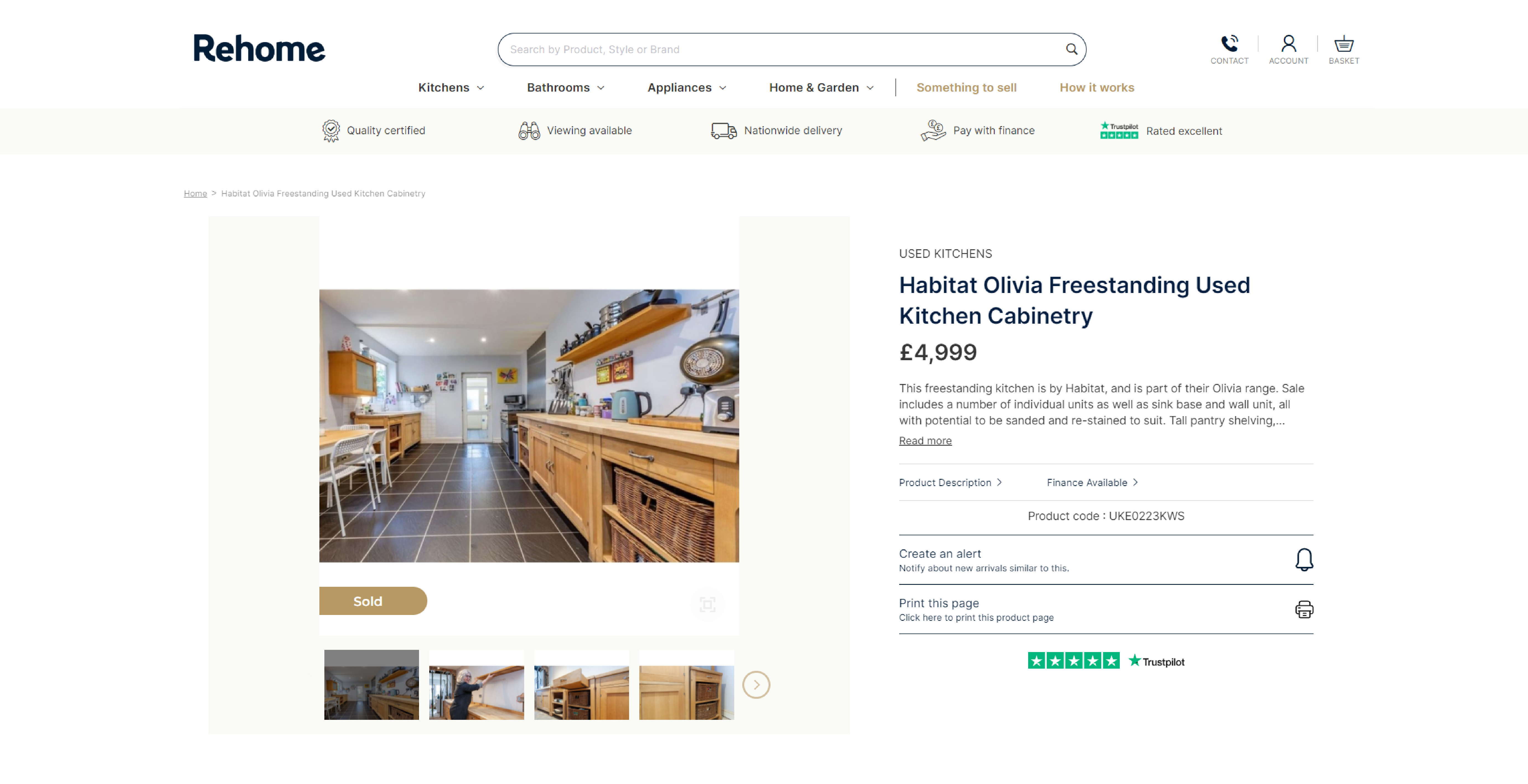Expand the Appliances dropdown menu
The width and height of the screenshot is (1528, 784).
click(x=686, y=88)
